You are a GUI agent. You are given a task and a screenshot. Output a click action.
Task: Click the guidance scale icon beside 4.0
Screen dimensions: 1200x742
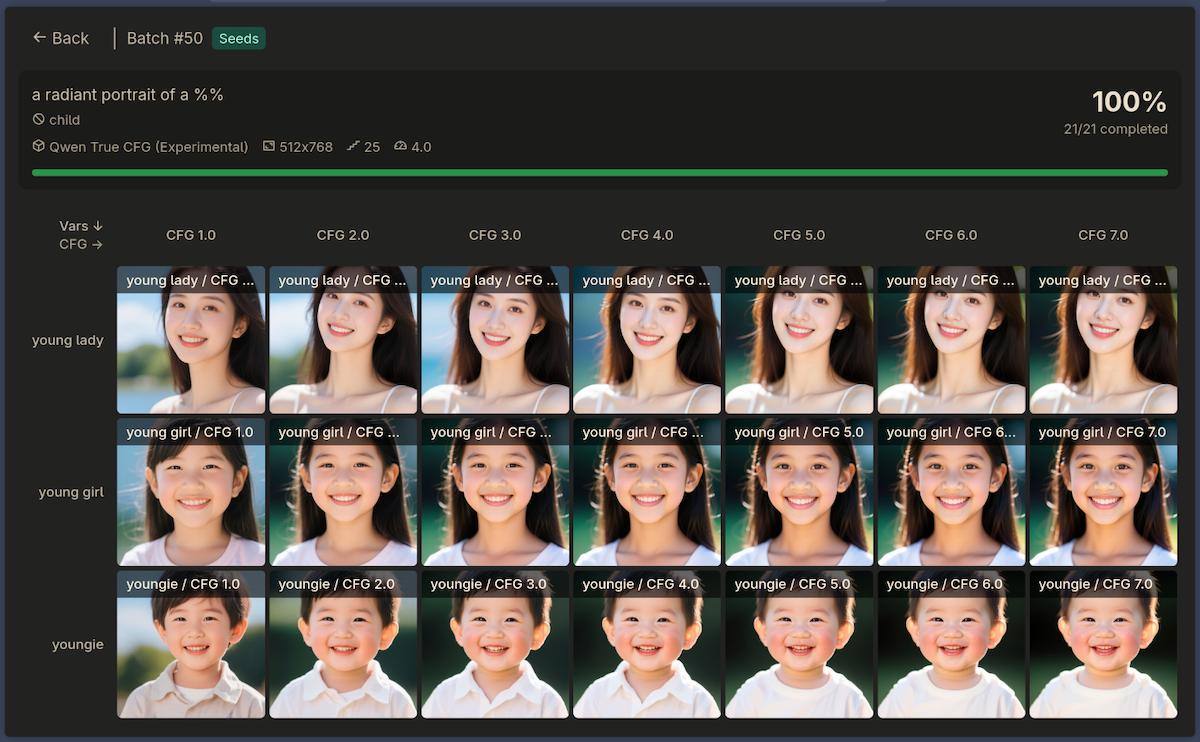pos(400,146)
